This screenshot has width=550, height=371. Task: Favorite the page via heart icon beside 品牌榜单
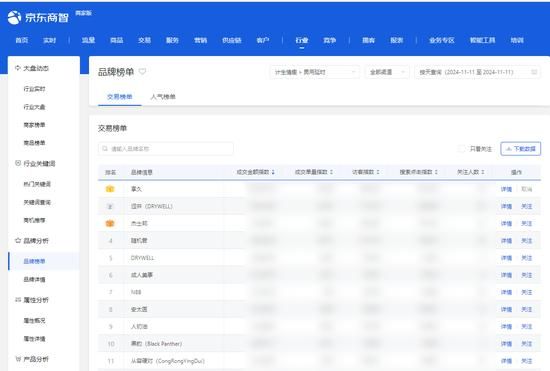142,72
